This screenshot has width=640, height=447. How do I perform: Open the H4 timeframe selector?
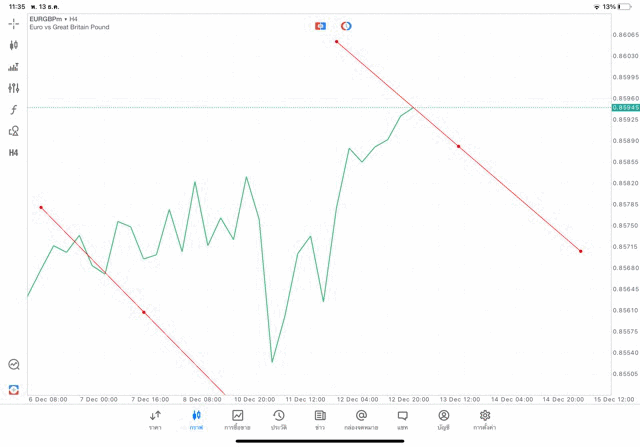tap(13, 153)
